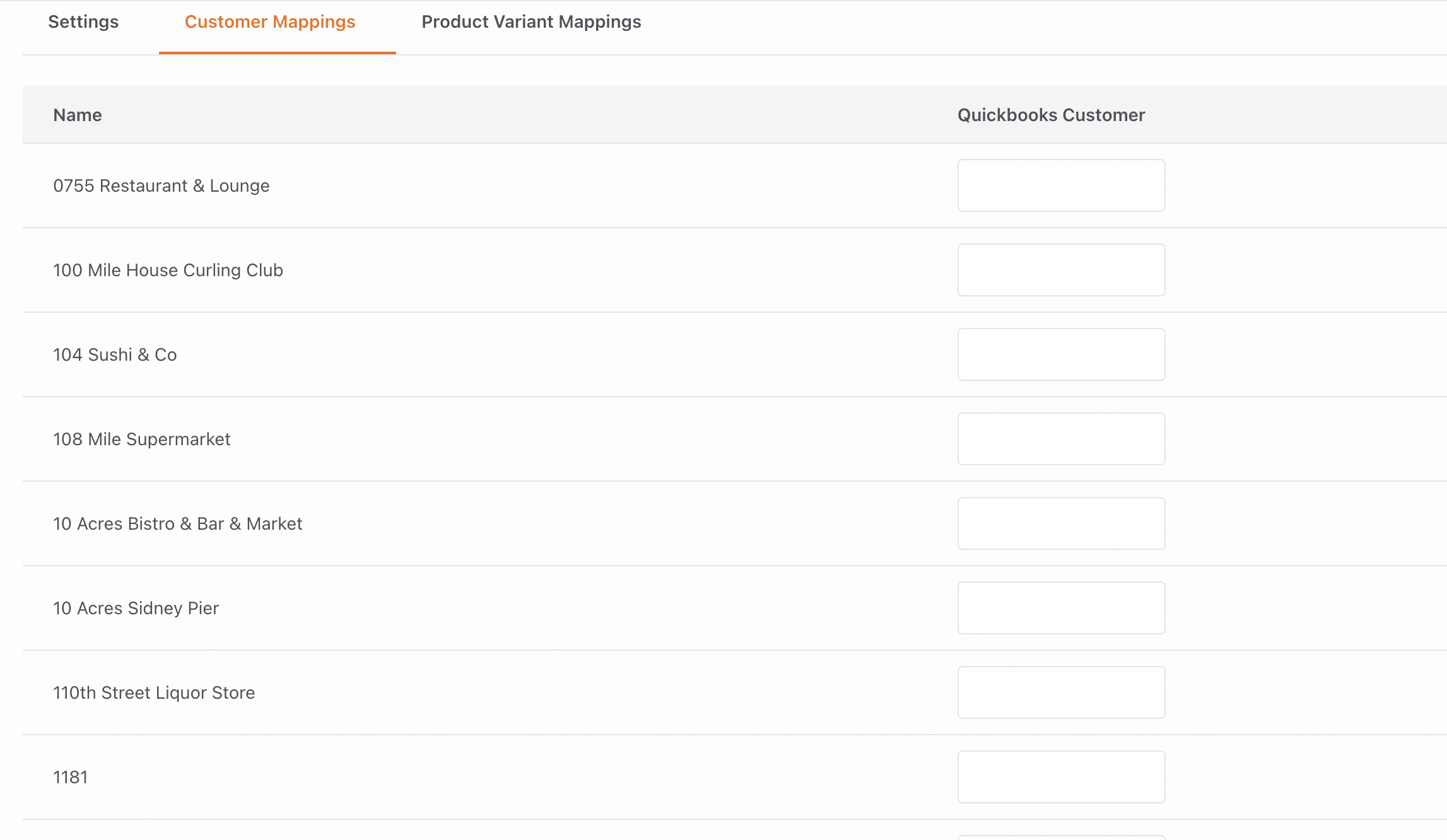
Task: Select the 0755 Restaurant & Lounge name
Action: (161, 186)
